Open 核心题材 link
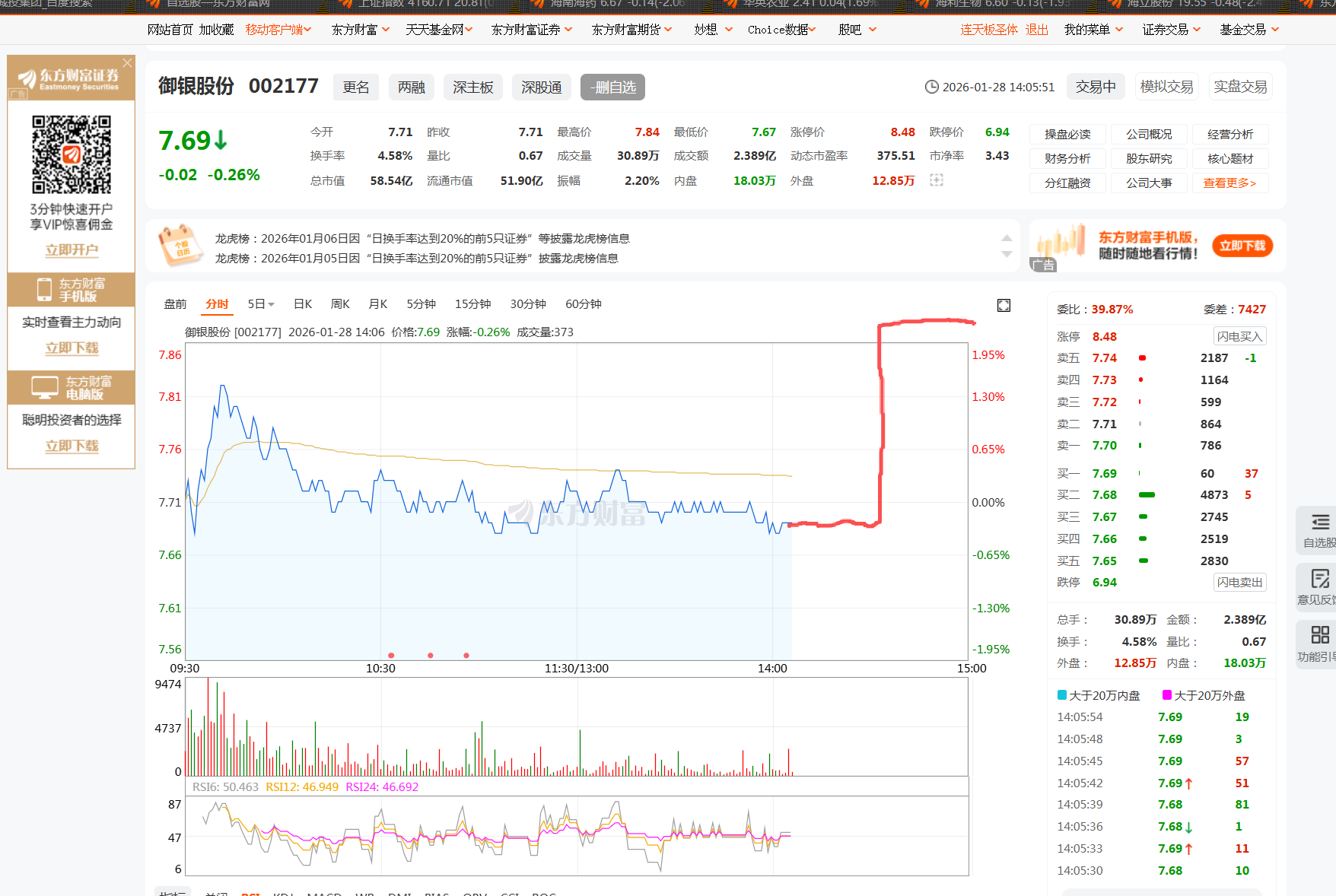The width and height of the screenshot is (1336, 896). [x=1230, y=159]
